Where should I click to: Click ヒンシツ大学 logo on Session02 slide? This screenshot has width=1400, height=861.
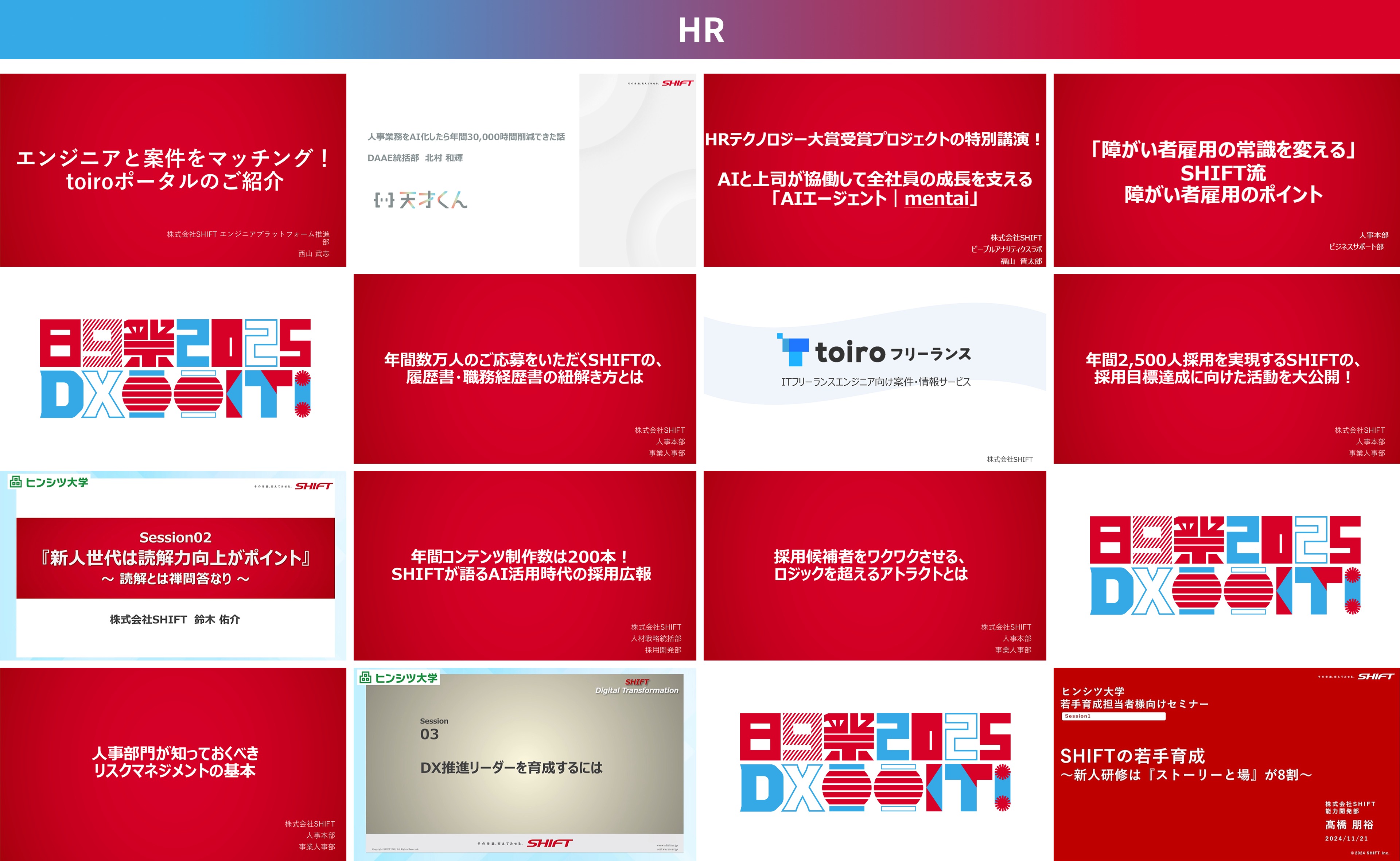[49, 482]
